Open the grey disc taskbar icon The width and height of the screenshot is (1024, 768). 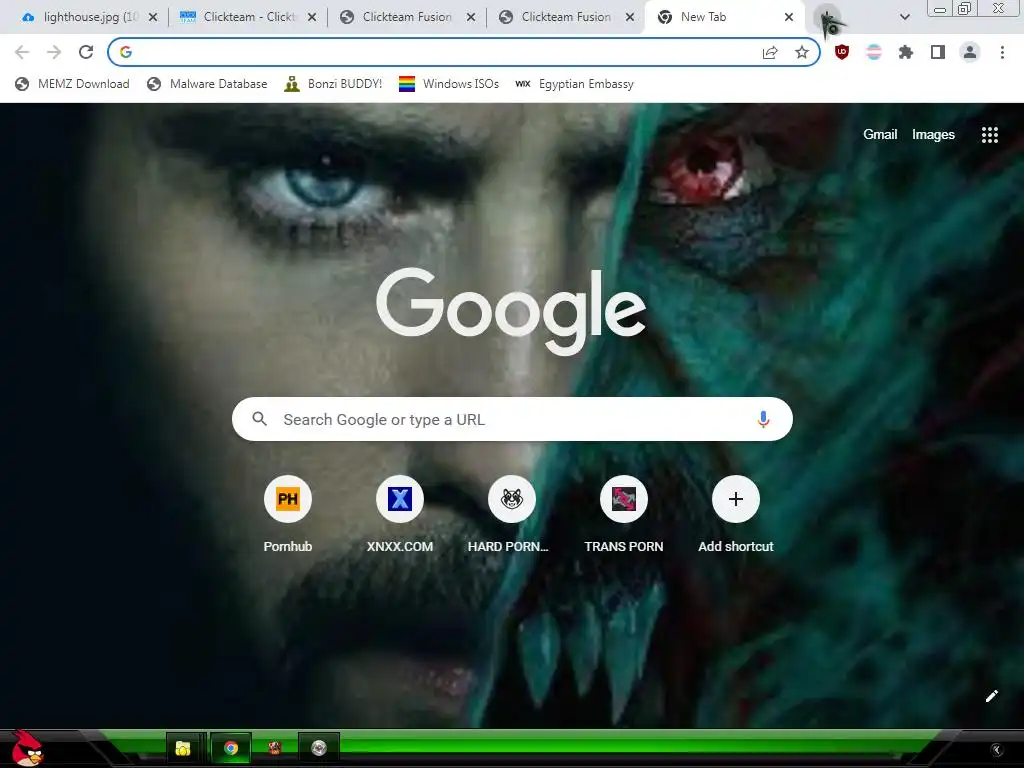coord(319,748)
